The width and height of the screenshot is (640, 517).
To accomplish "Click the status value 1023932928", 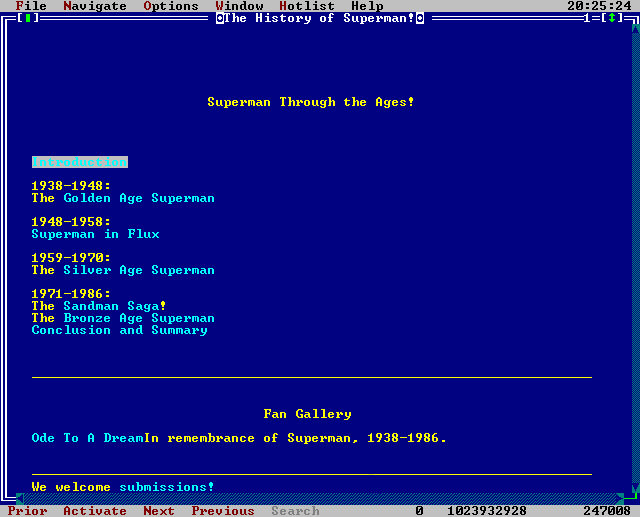I will (487, 511).
